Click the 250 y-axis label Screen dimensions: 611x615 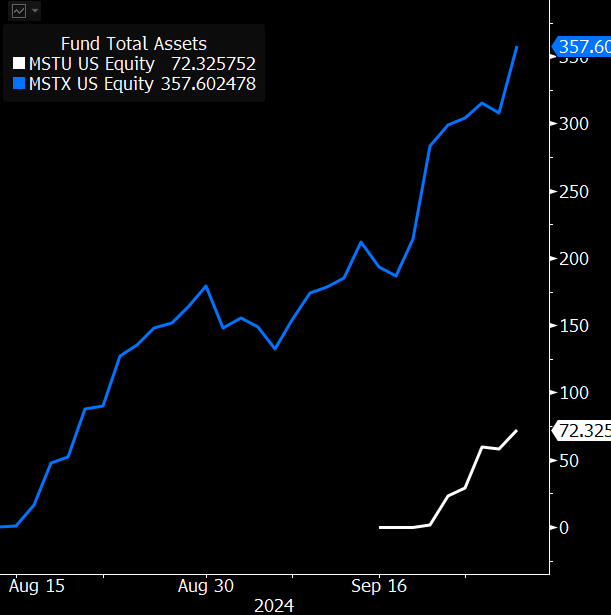(x=574, y=192)
